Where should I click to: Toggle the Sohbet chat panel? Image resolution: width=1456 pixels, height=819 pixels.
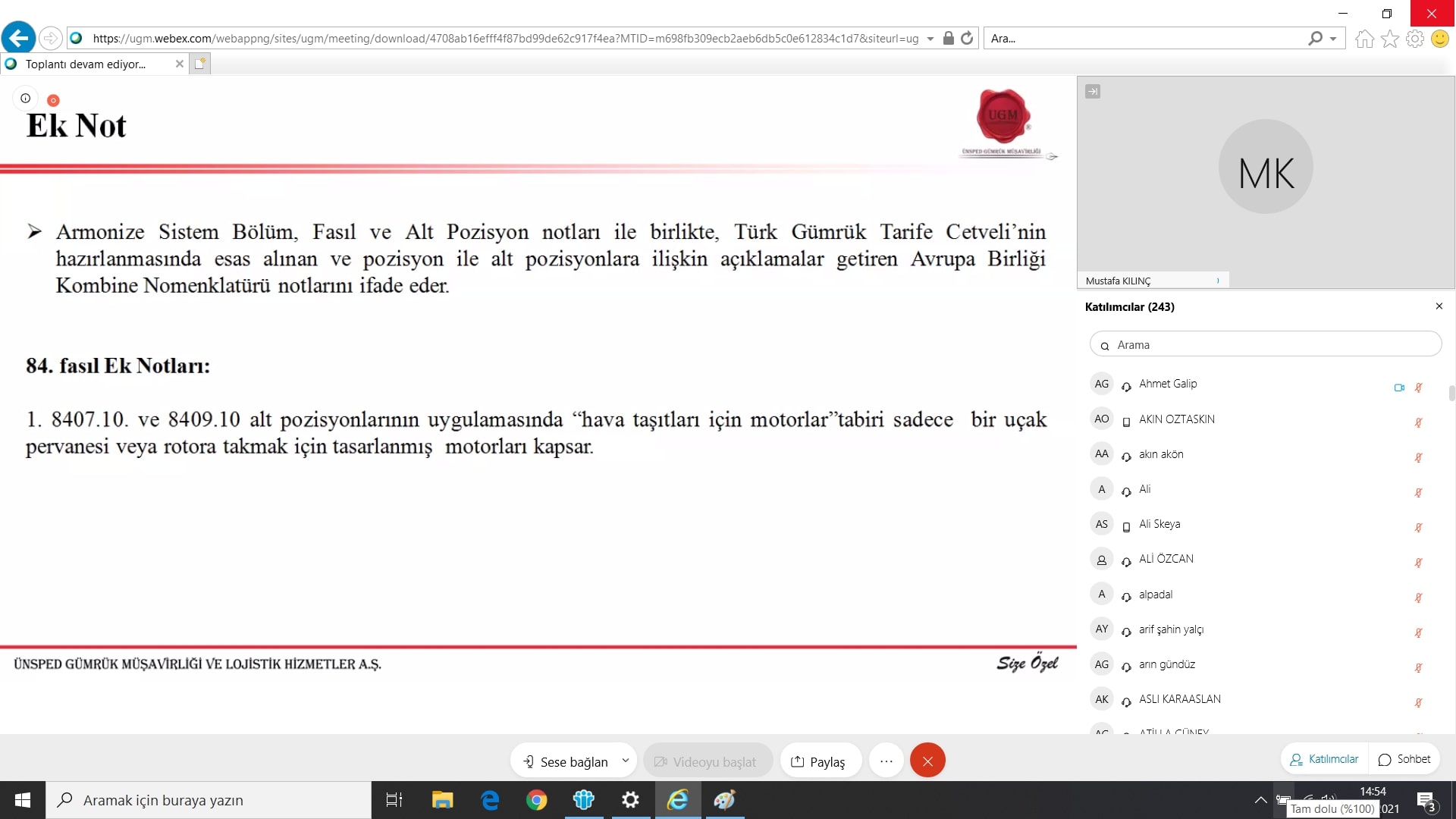[x=1404, y=759]
